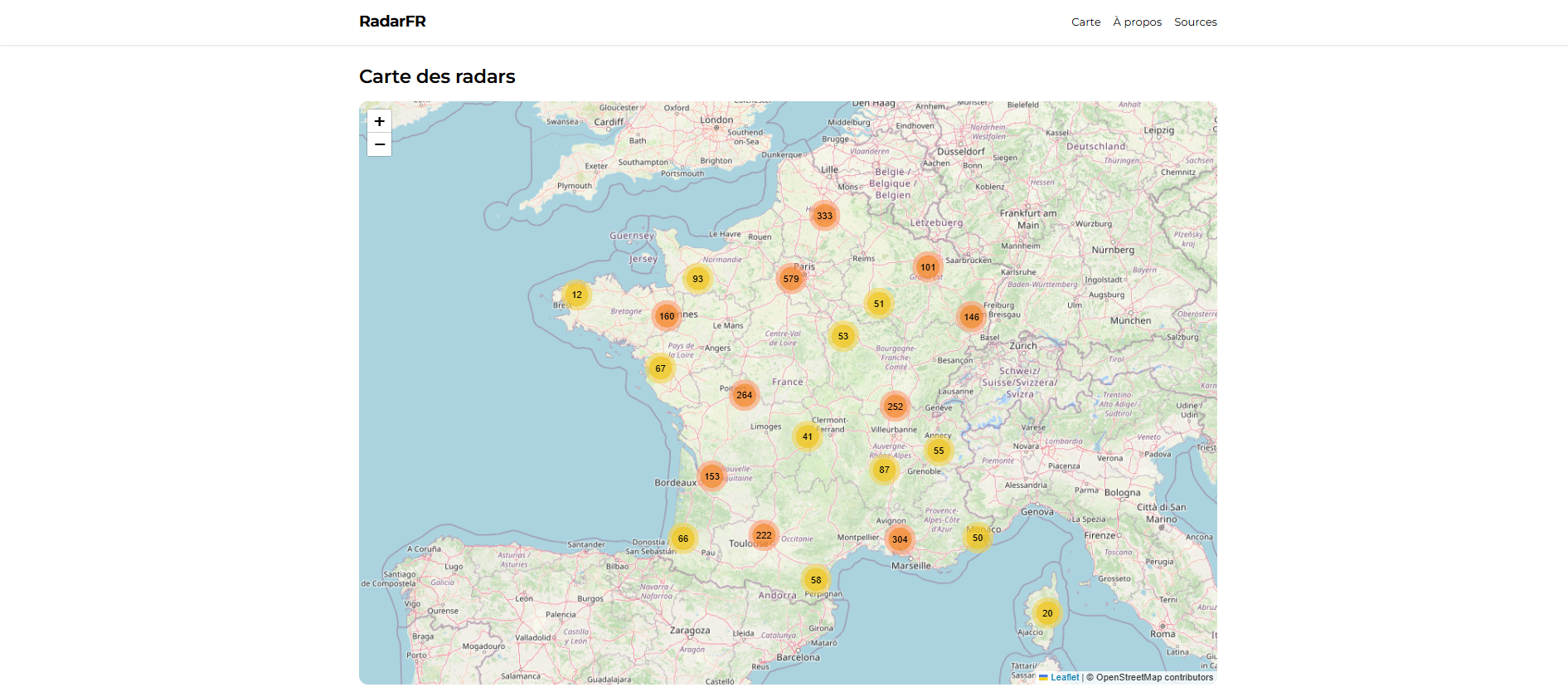The image size is (1568, 697).
Task: Expand the 153 radar cluster near Bordeaux
Action: tap(711, 476)
